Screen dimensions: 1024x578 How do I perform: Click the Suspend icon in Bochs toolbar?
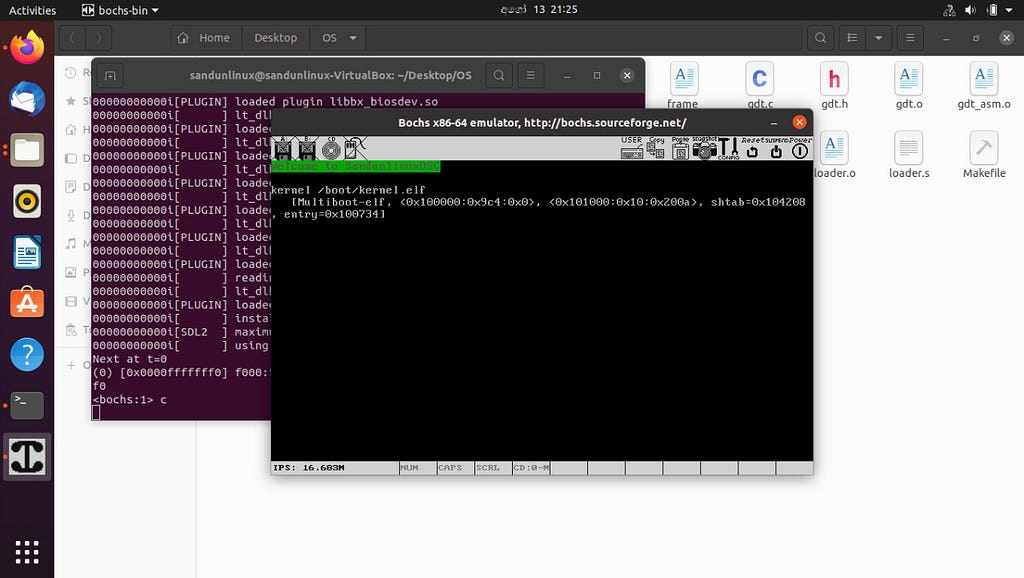click(776, 149)
